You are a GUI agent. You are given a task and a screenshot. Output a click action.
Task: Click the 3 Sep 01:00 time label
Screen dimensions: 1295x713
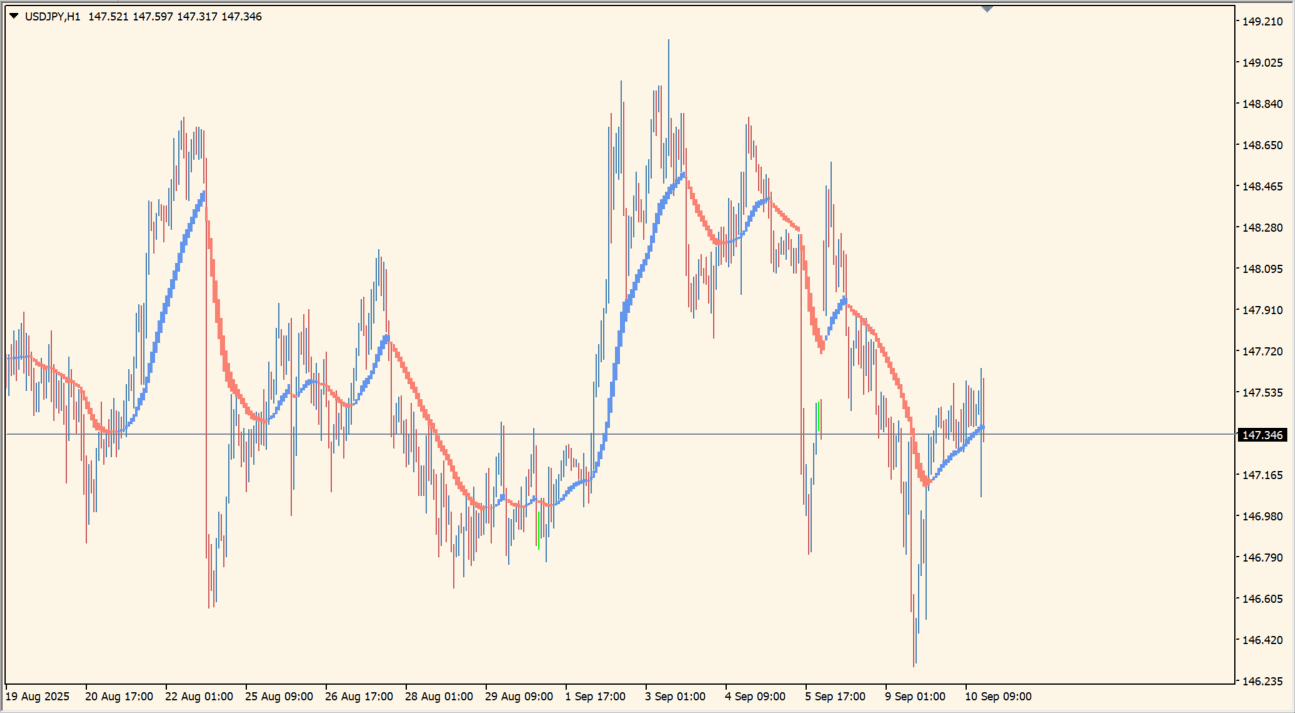(674, 696)
